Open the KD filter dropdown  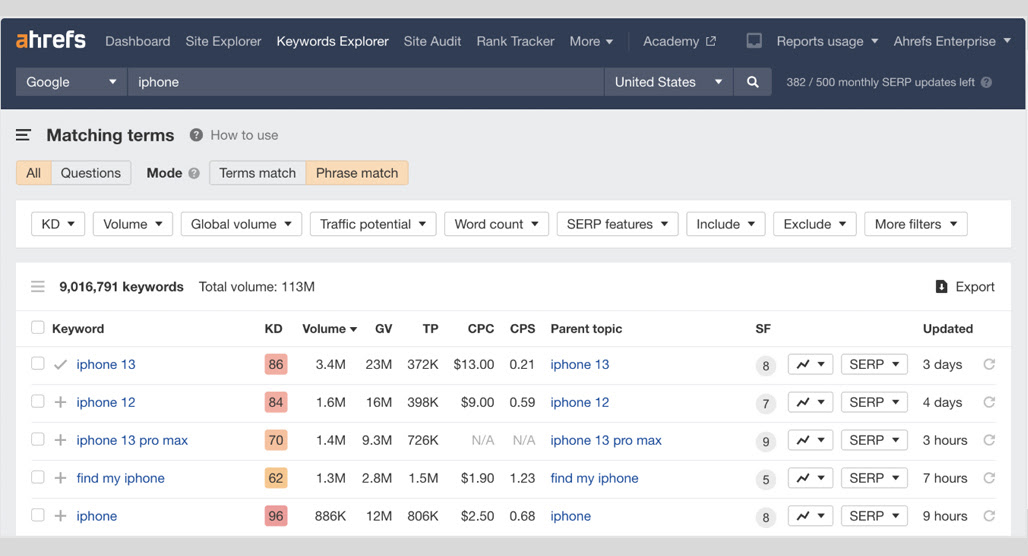click(x=58, y=224)
